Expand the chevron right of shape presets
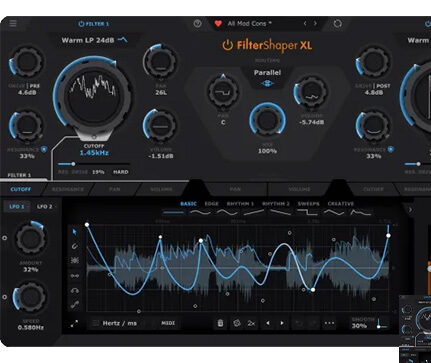431x363 pixels. click(x=410, y=210)
